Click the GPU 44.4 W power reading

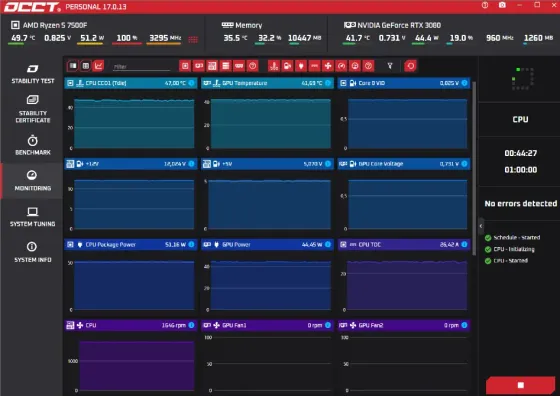click(424, 38)
